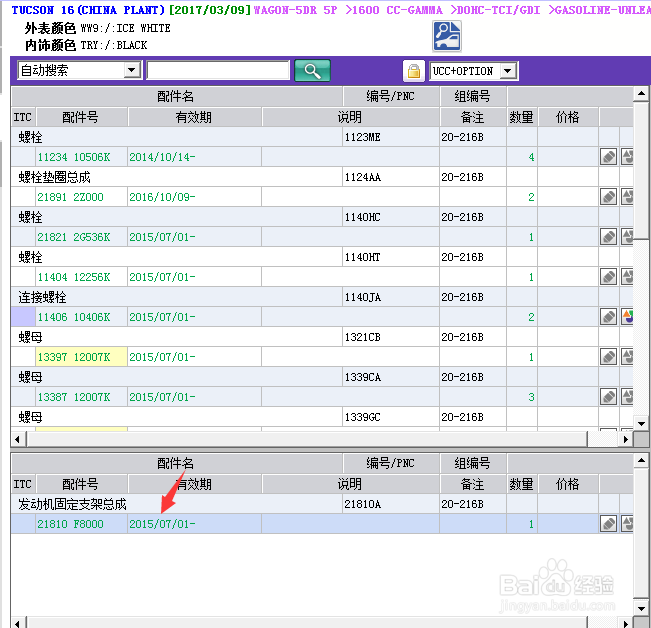Click PNC code 1140HT

[x=362, y=257]
